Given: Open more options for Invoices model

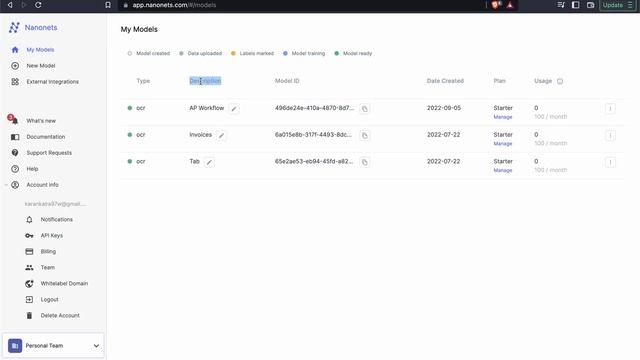Looking at the screenshot, I should pos(610,136).
